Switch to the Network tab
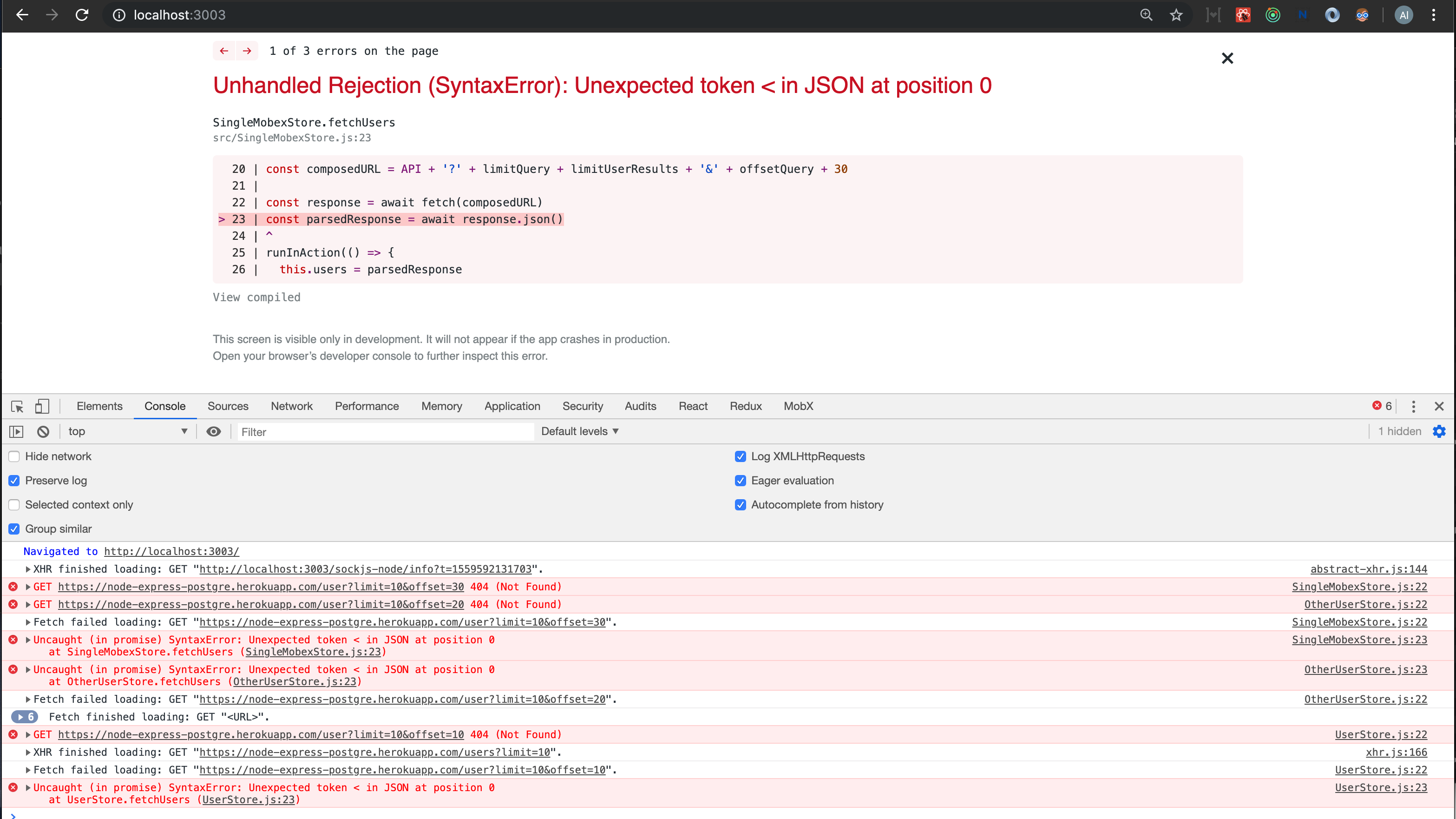Viewport: 1456px width, 819px height. click(292, 406)
